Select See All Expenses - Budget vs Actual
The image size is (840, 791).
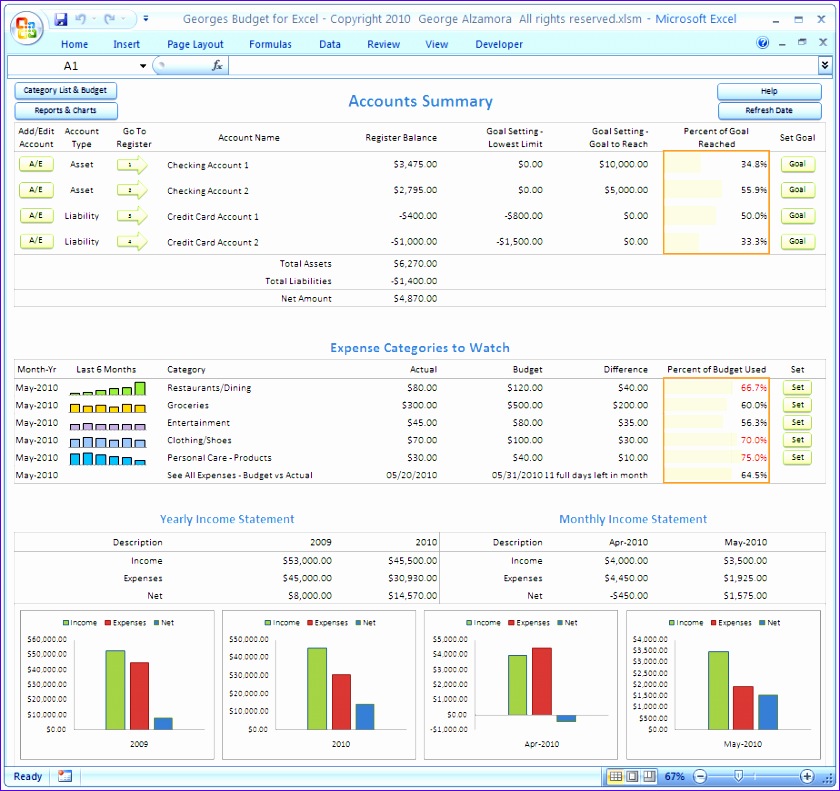point(239,475)
